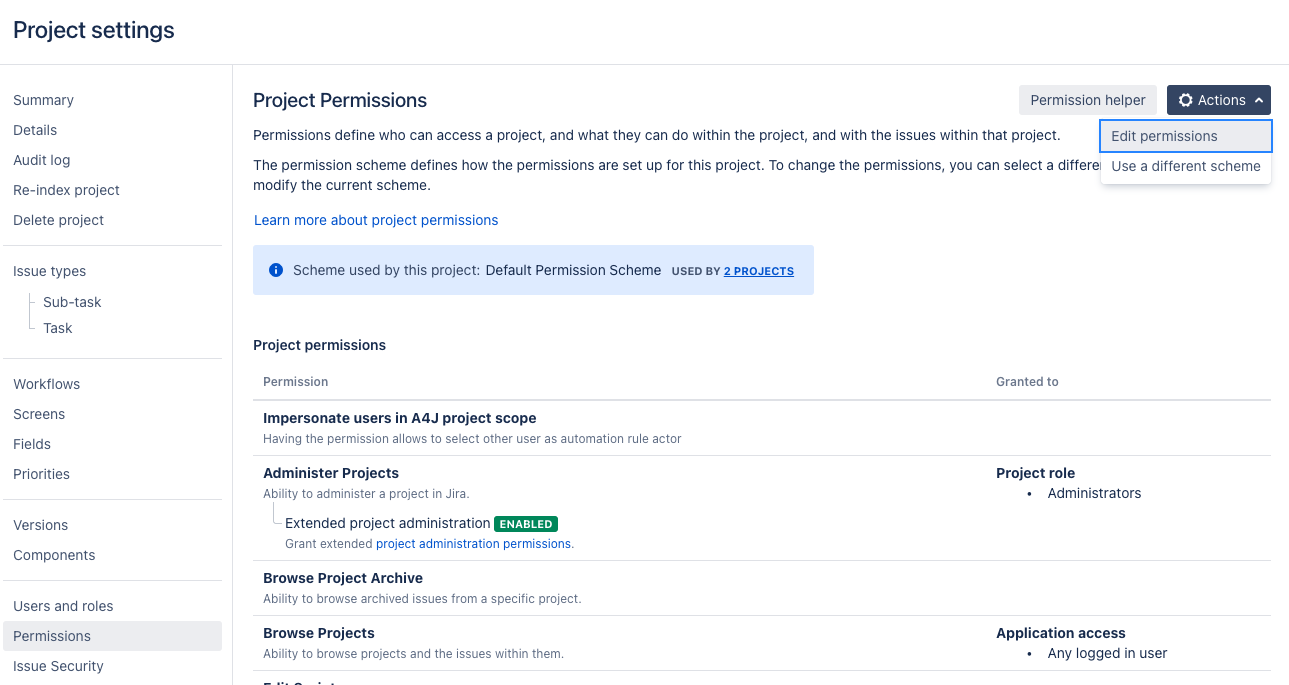
Task: Open the 2 PROJECTS link
Action: [x=759, y=271]
